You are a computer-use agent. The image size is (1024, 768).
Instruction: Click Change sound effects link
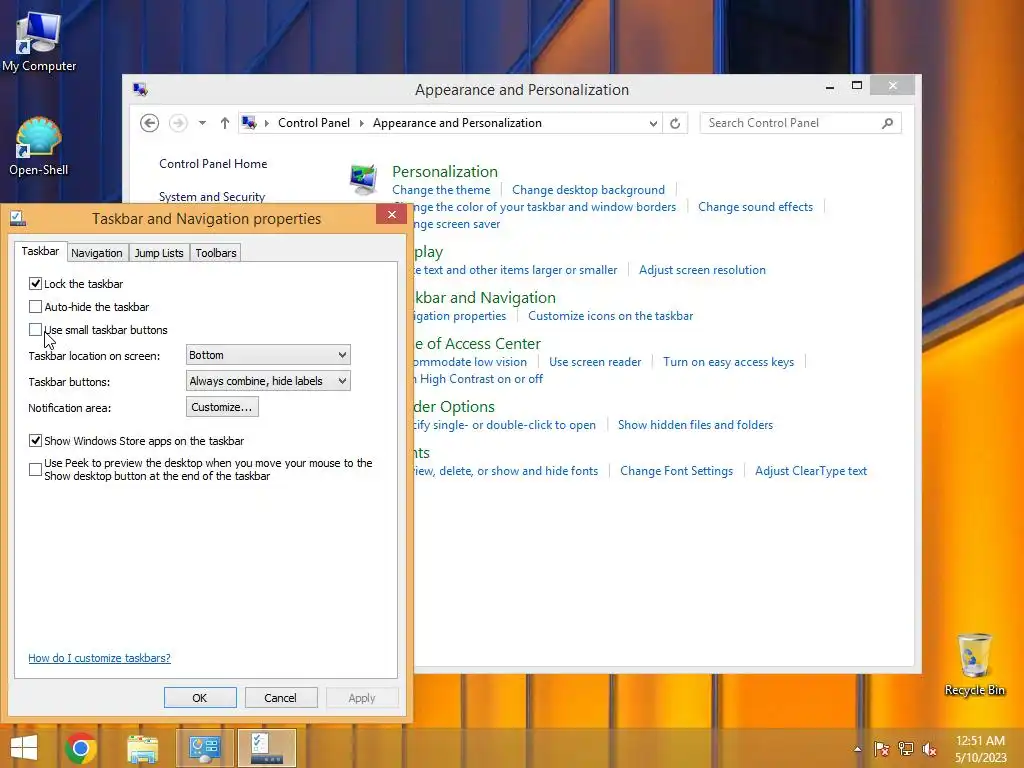click(756, 206)
